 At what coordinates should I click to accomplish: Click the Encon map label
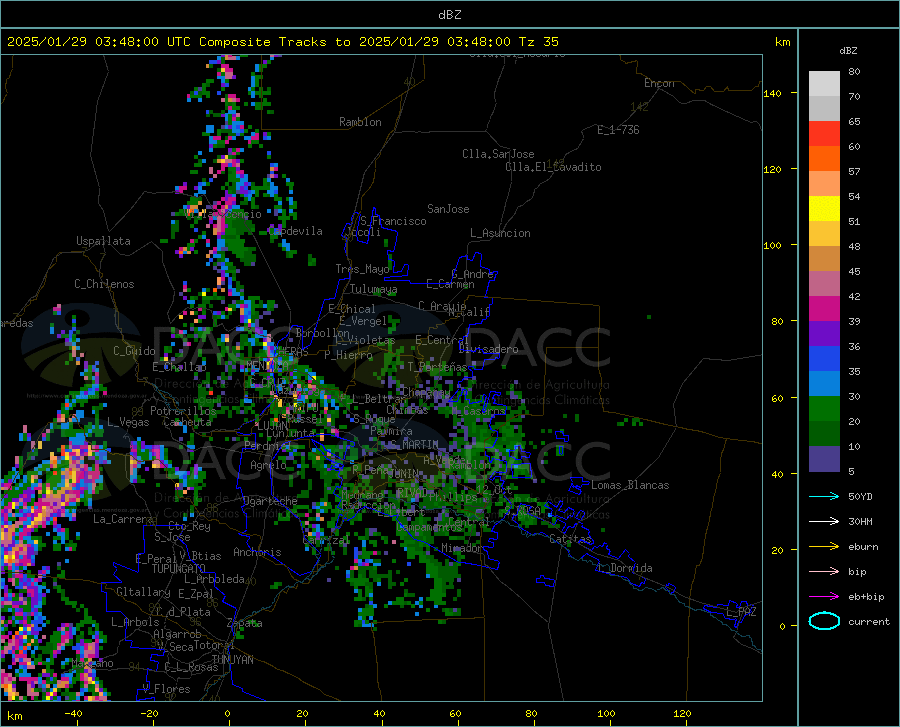coord(659,83)
